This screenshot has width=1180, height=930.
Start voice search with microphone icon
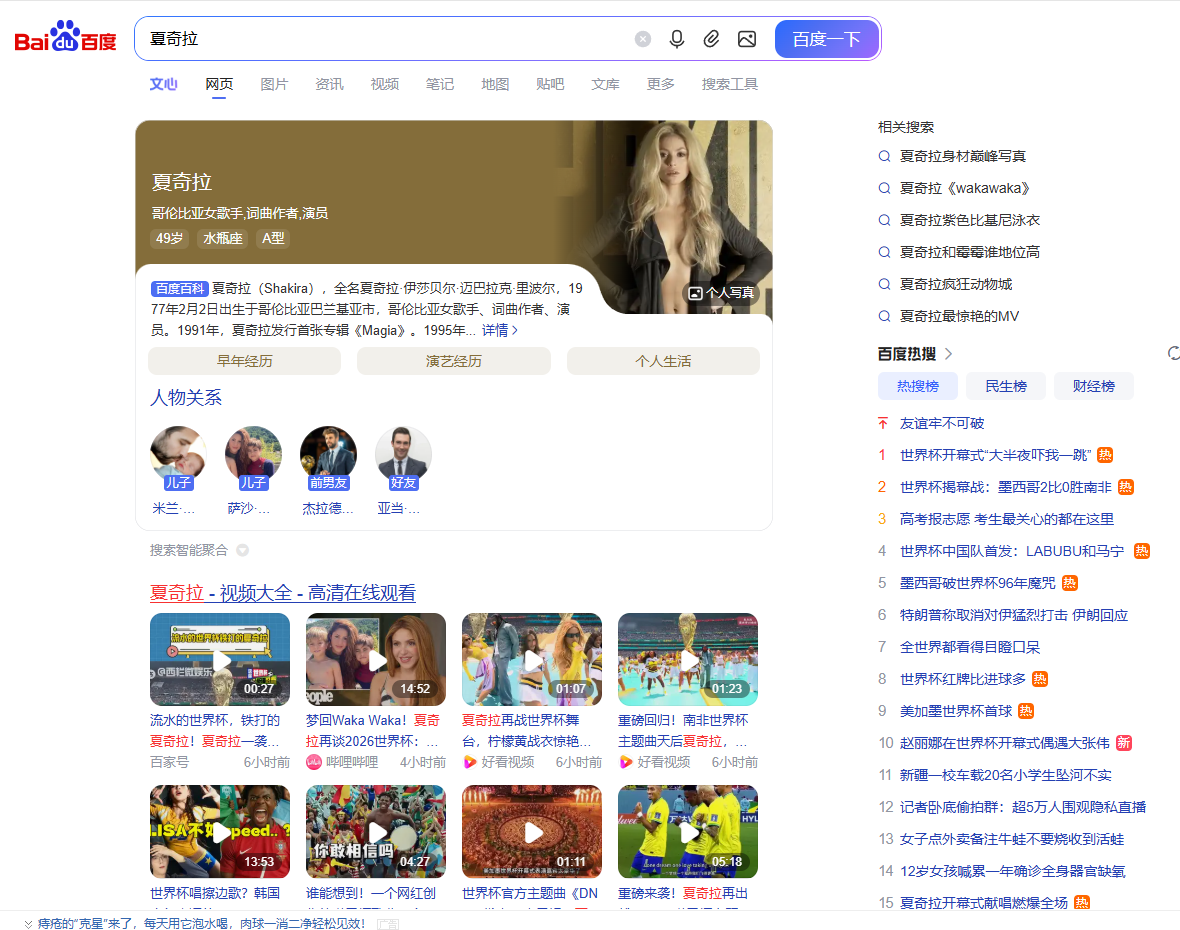pyautogui.click(x=677, y=39)
